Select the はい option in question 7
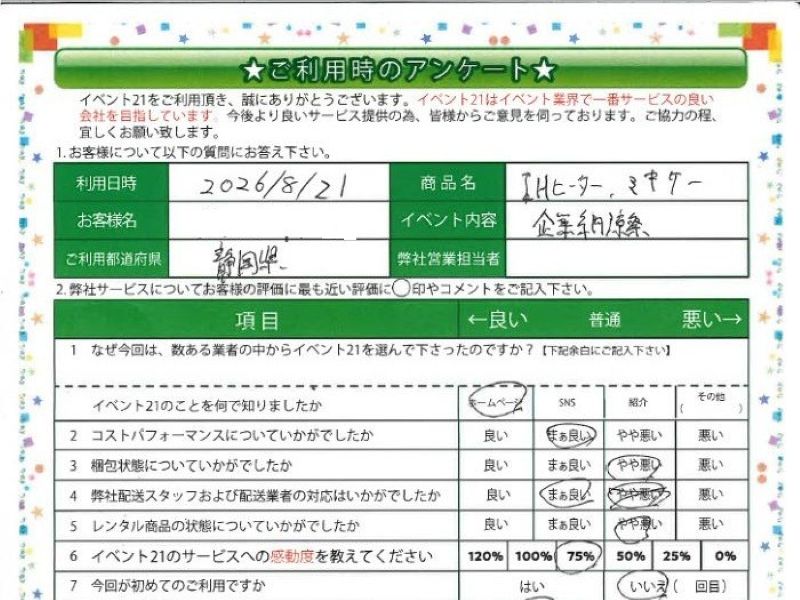The image size is (800, 600). (x=532, y=587)
